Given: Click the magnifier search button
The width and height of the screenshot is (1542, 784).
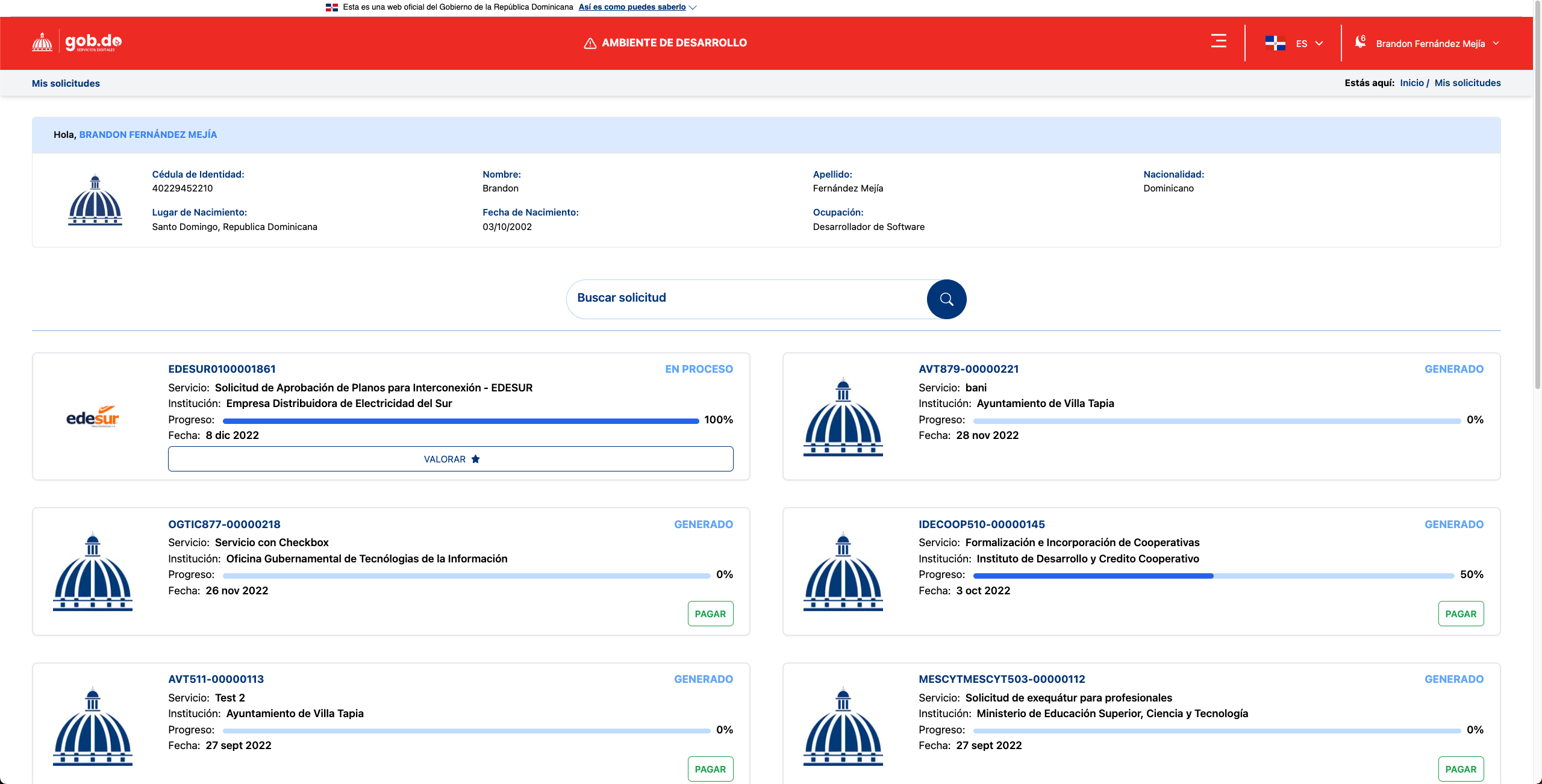Looking at the screenshot, I should [946, 299].
